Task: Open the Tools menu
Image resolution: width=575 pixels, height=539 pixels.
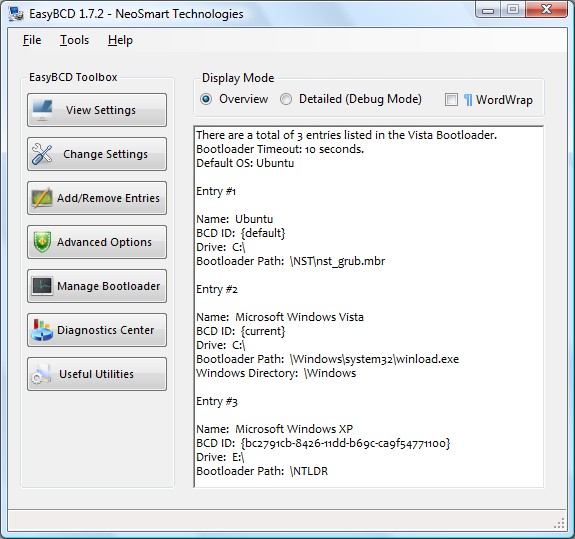Action: pos(74,40)
